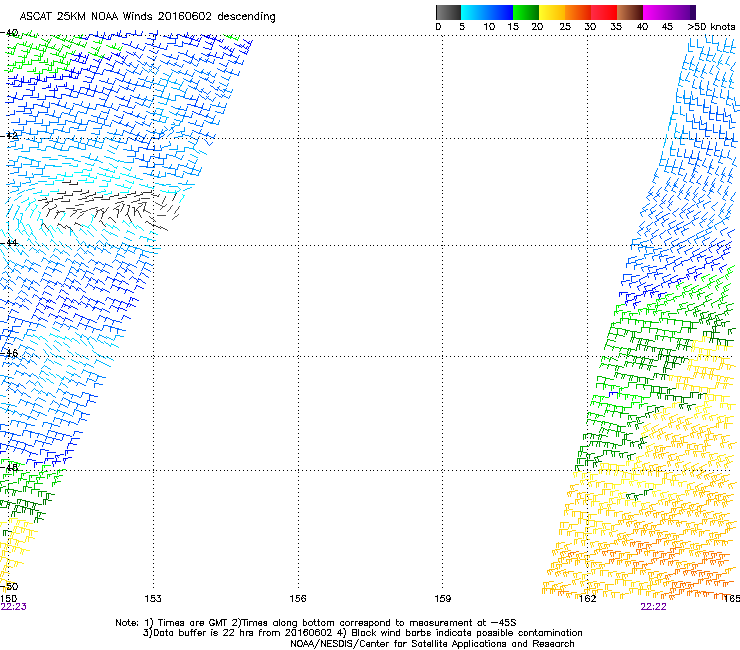The width and height of the screenshot is (740, 650).
Task: Click the purple time stamp 22:23
Action: point(14,607)
